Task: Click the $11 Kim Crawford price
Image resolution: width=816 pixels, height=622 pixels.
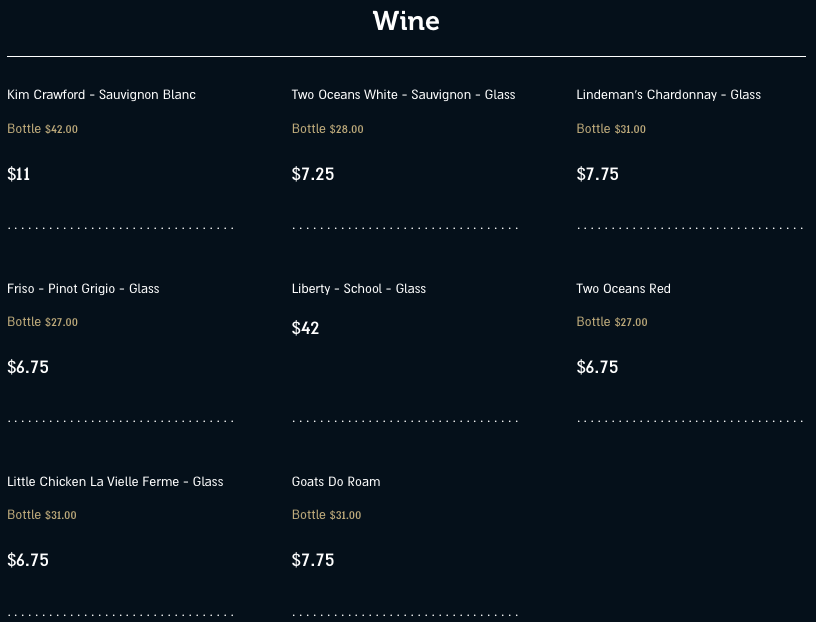Action: (x=19, y=175)
